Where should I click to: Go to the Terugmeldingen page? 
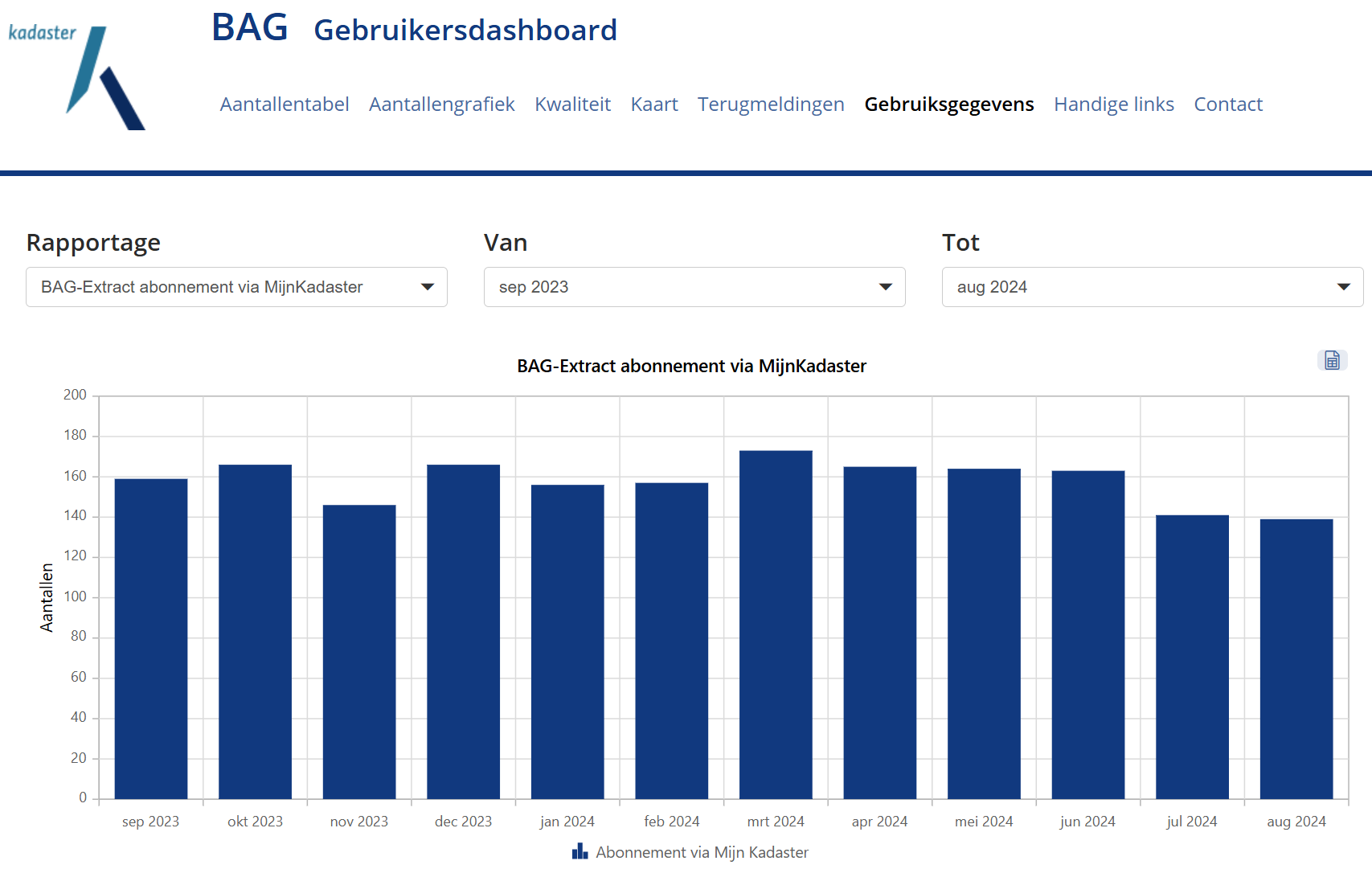pos(771,104)
